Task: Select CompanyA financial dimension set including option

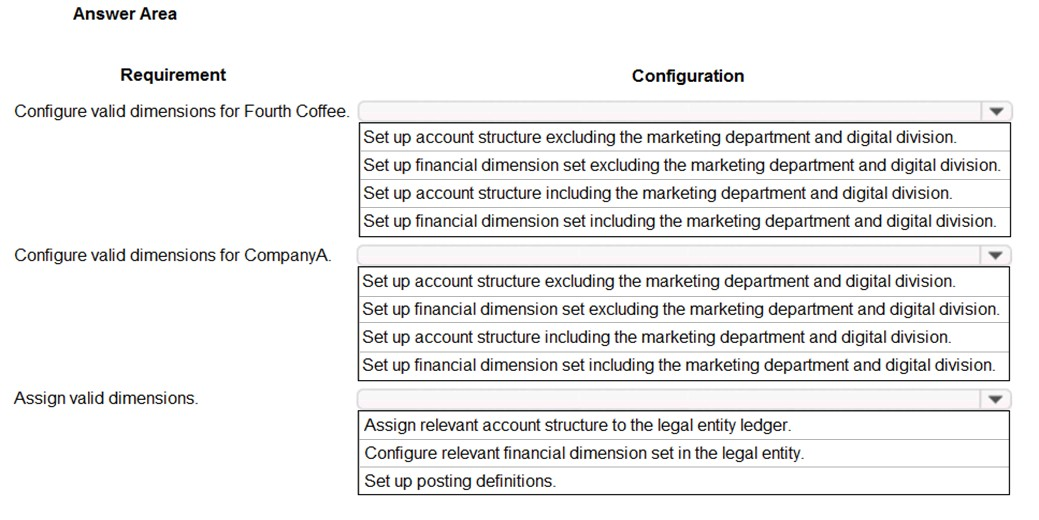Action: 684,364
